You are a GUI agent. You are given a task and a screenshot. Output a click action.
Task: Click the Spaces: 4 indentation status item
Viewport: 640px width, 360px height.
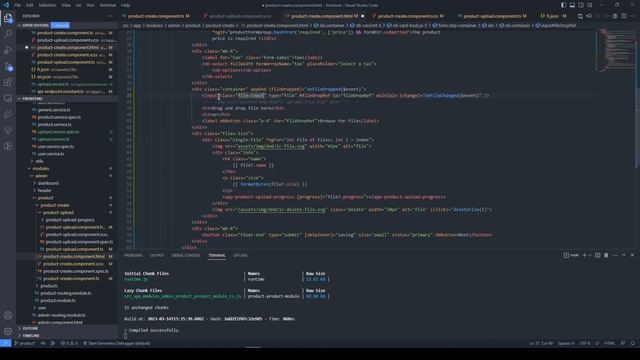(x=566, y=343)
